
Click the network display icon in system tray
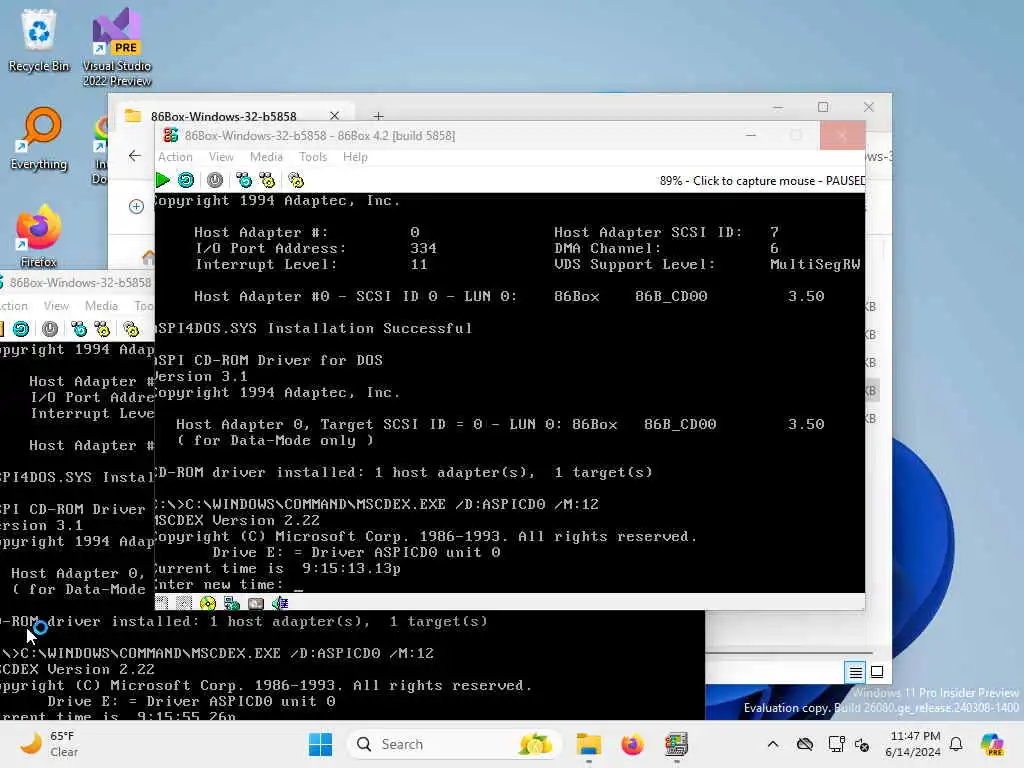(x=836, y=744)
